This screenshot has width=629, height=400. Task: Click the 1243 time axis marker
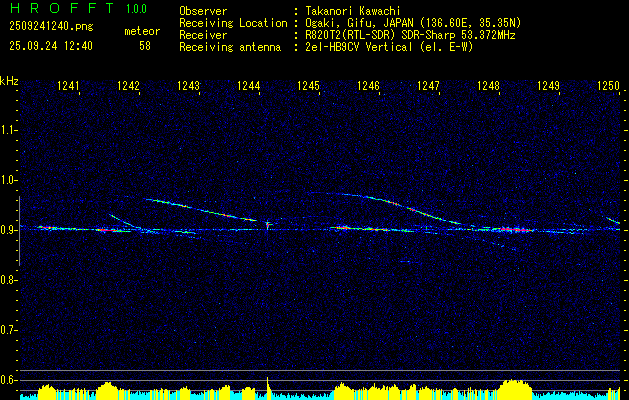tap(189, 85)
